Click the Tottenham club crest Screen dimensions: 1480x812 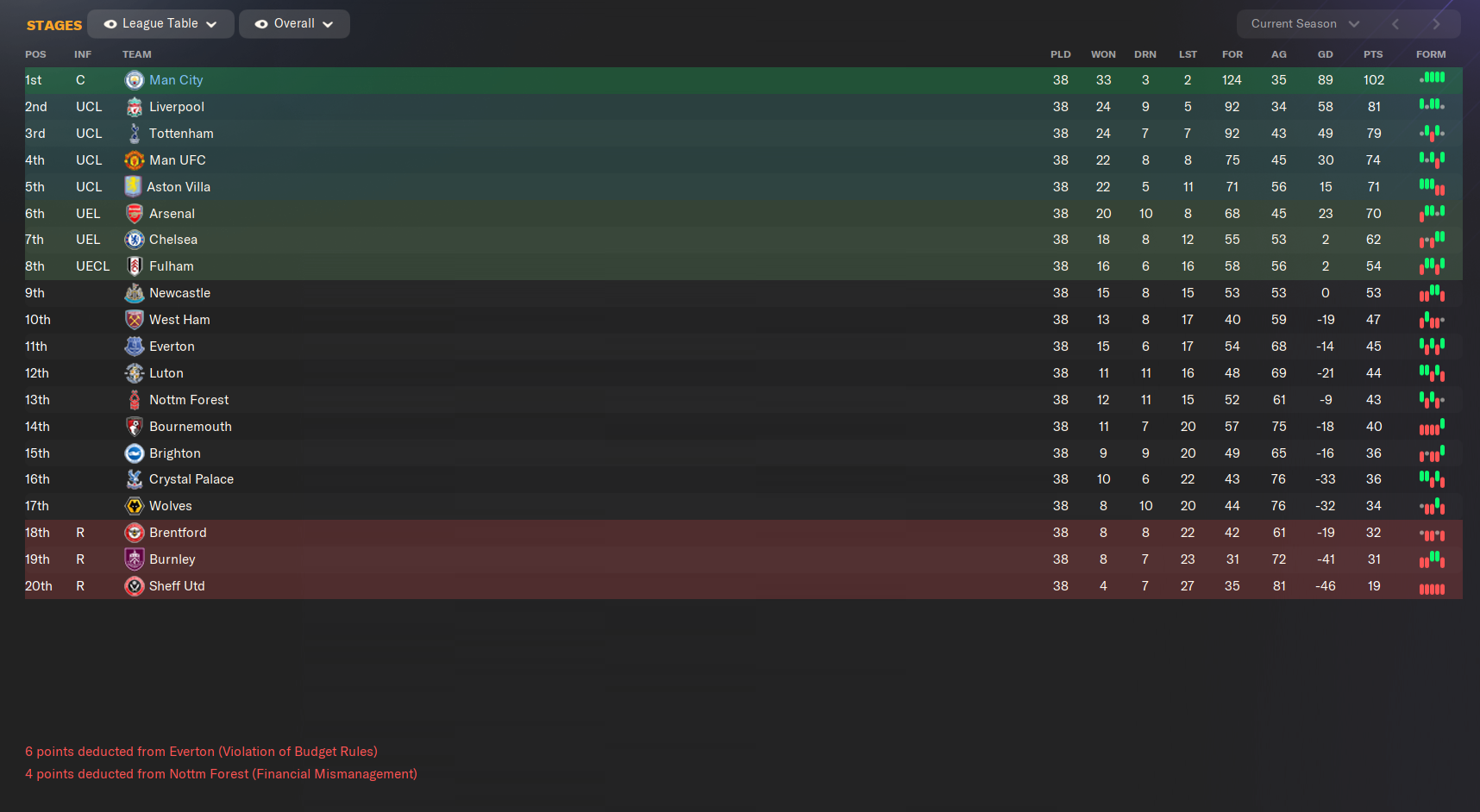tap(135, 133)
